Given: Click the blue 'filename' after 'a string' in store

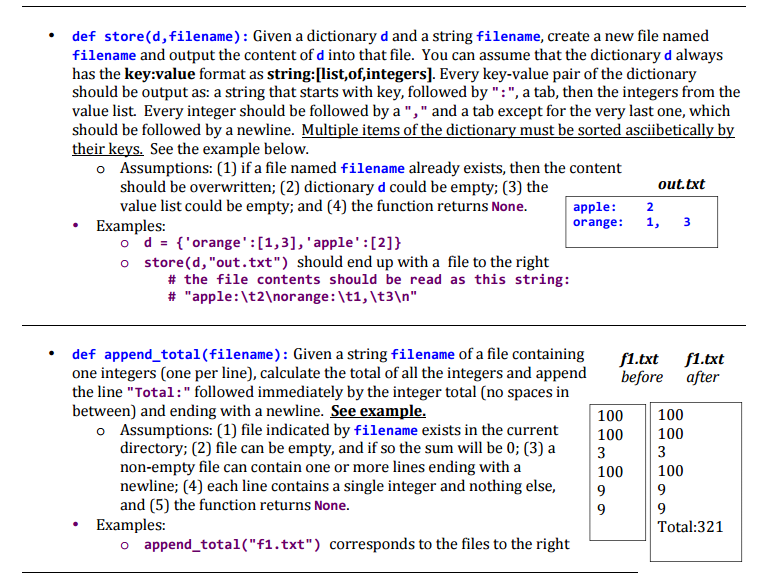Looking at the screenshot, I should point(508,36).
